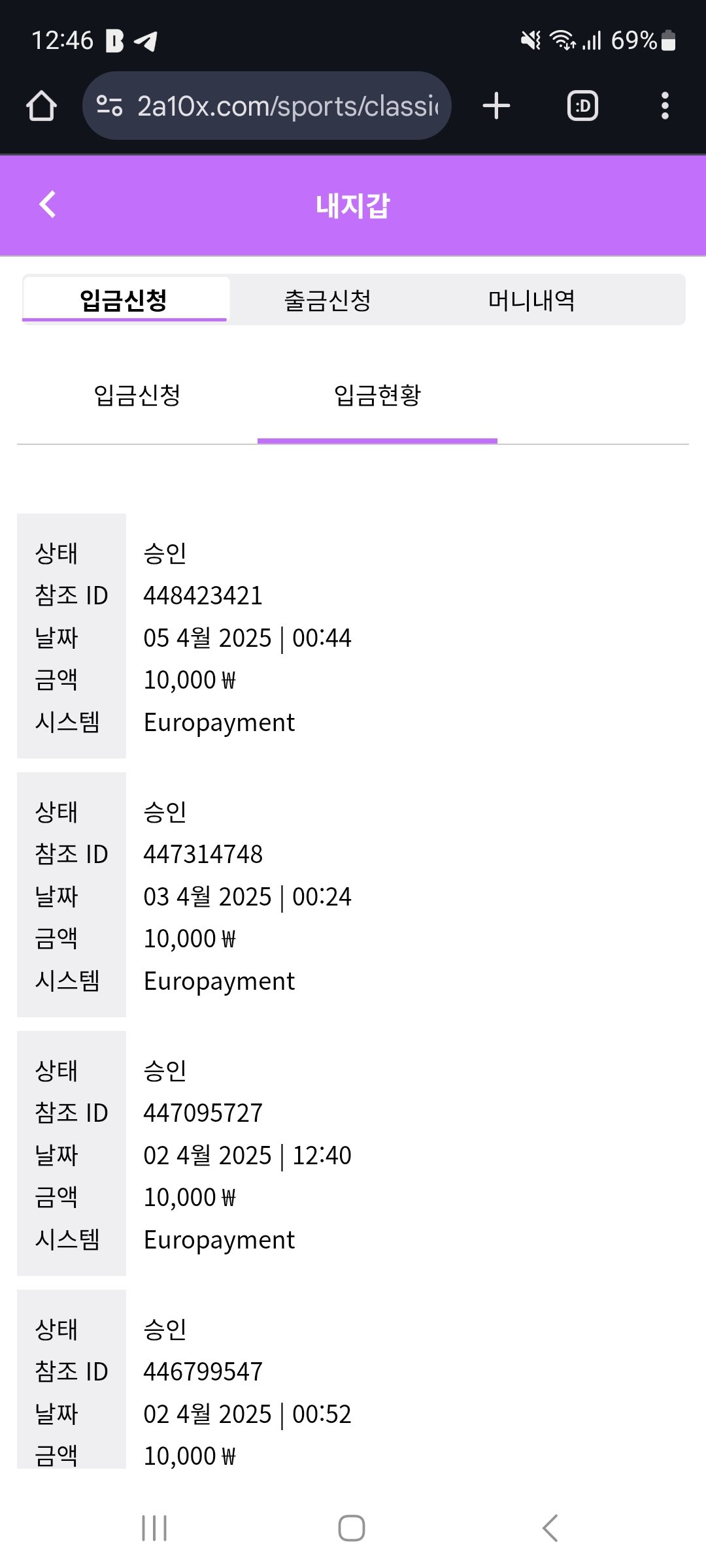Viewport: 706px width, 1568px height.
Task: Tap reference ID 448423421
Action: (x=203, y=596)
